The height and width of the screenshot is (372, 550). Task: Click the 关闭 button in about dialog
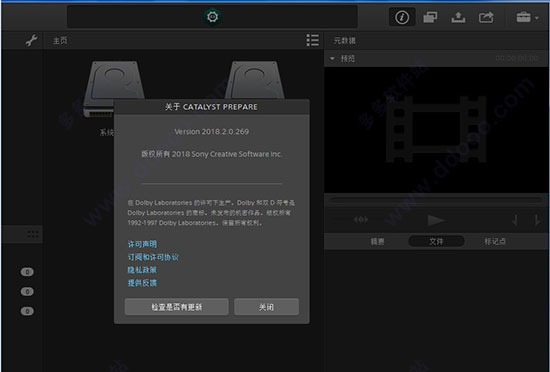(x=266, y=307)
